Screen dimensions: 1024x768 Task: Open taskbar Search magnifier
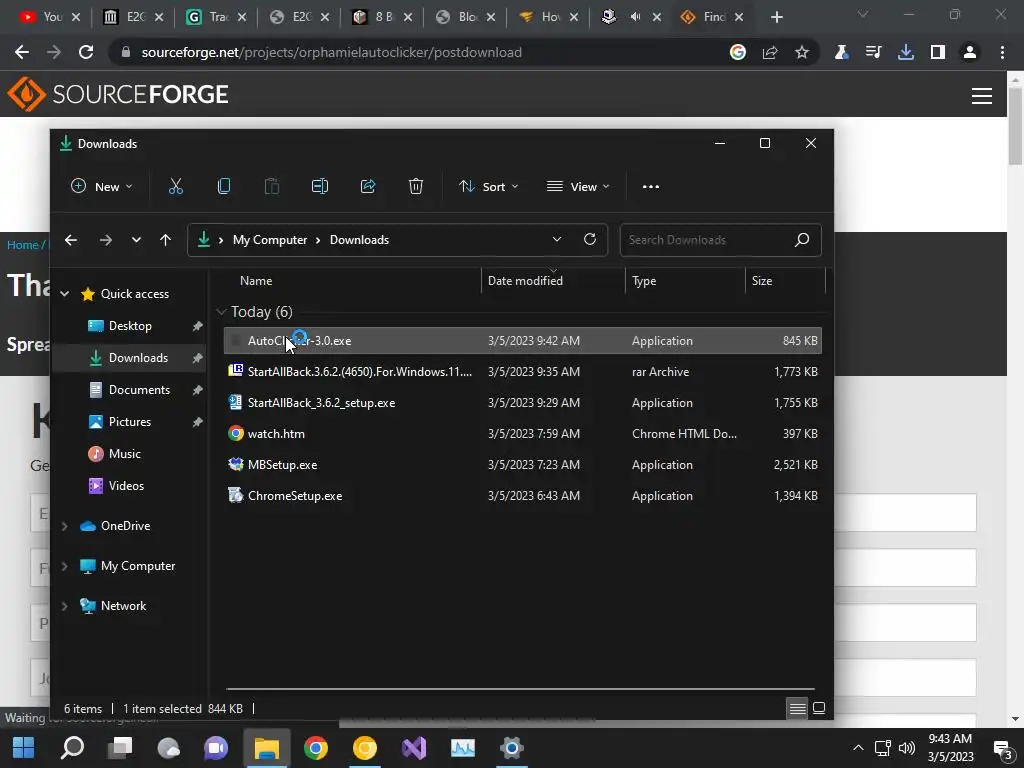coord(72,748)
